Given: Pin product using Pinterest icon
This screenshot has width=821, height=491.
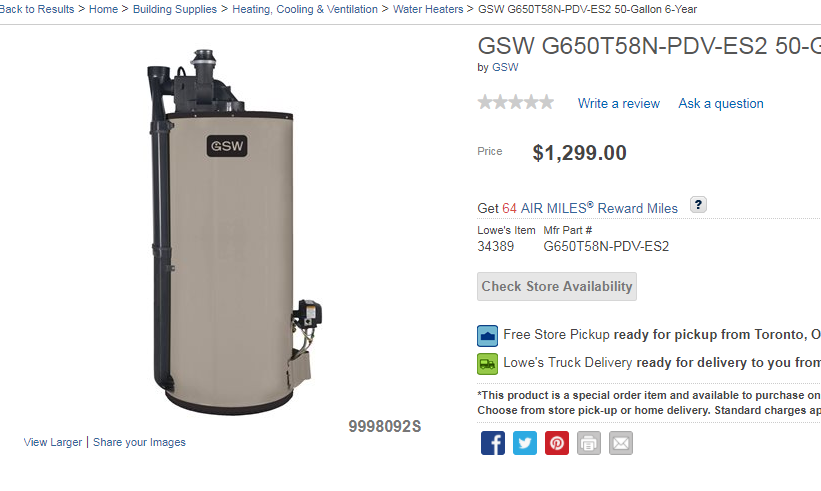Looking at the screenshot, I should [557, 443].
